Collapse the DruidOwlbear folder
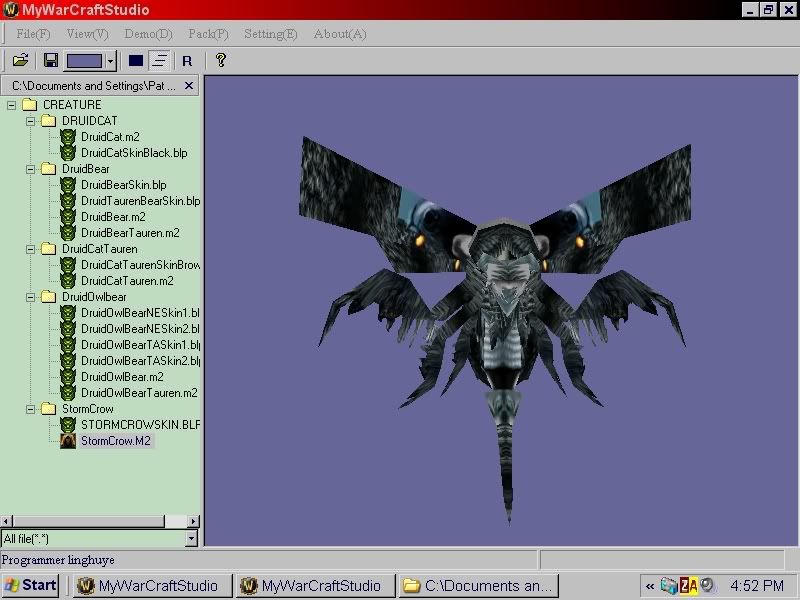The image size is (800, 600). click(x=31, y=297)
